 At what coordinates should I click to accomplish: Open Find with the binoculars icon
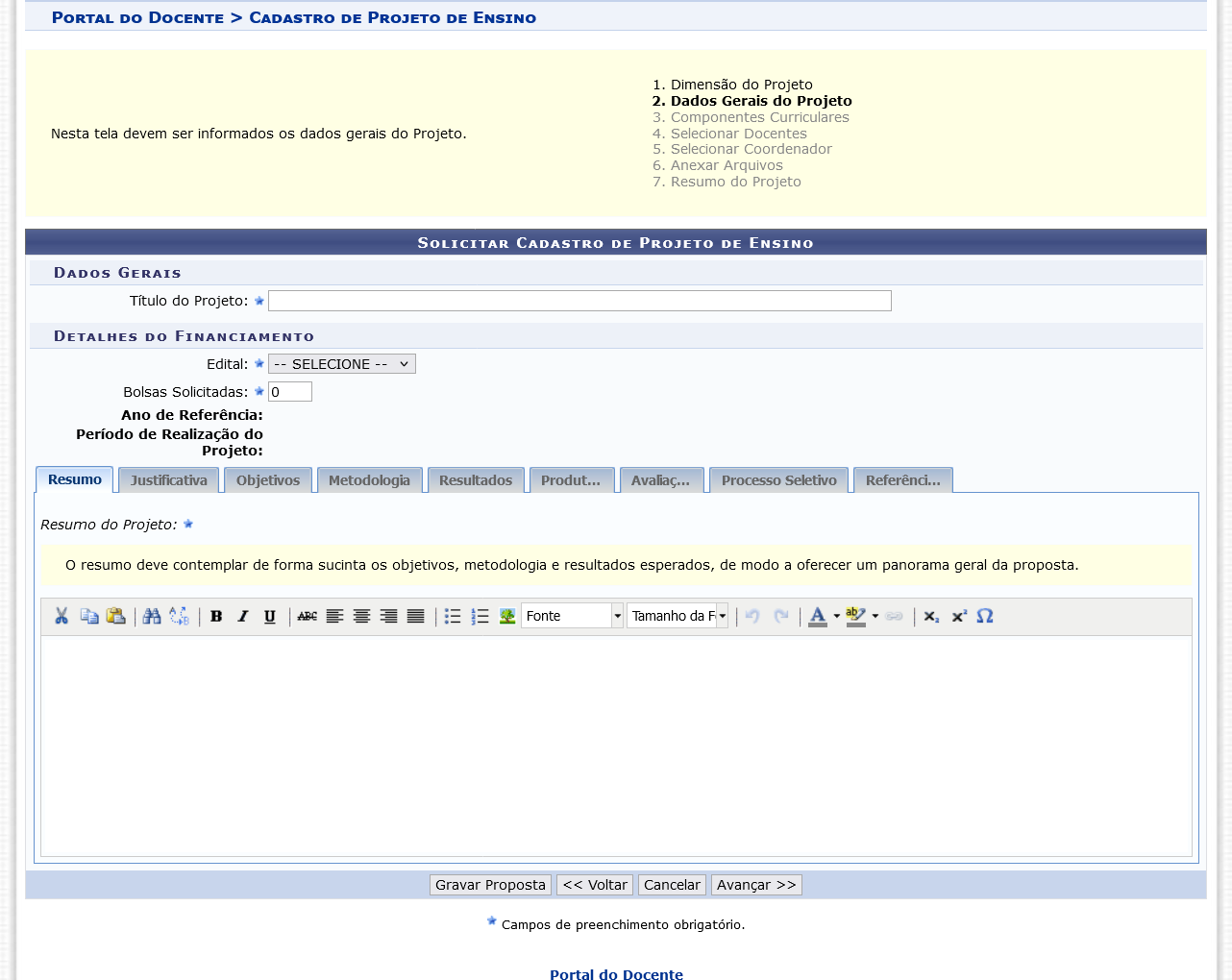point(152,616)
